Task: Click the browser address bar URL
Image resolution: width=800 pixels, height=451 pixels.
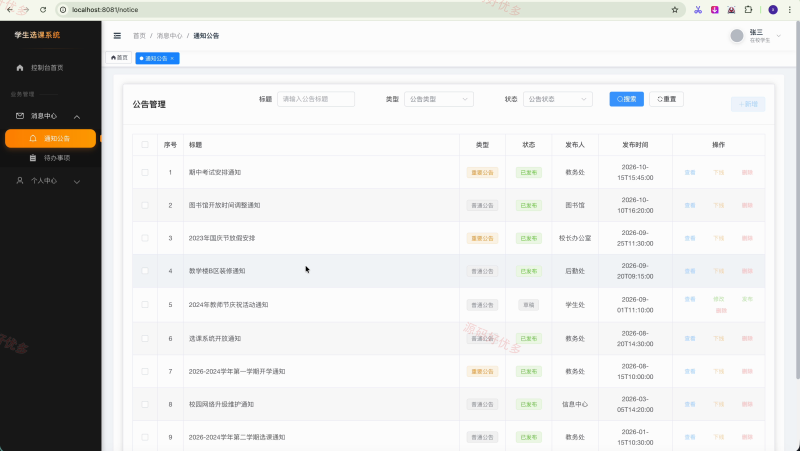Action: click(x=105, y=10)
